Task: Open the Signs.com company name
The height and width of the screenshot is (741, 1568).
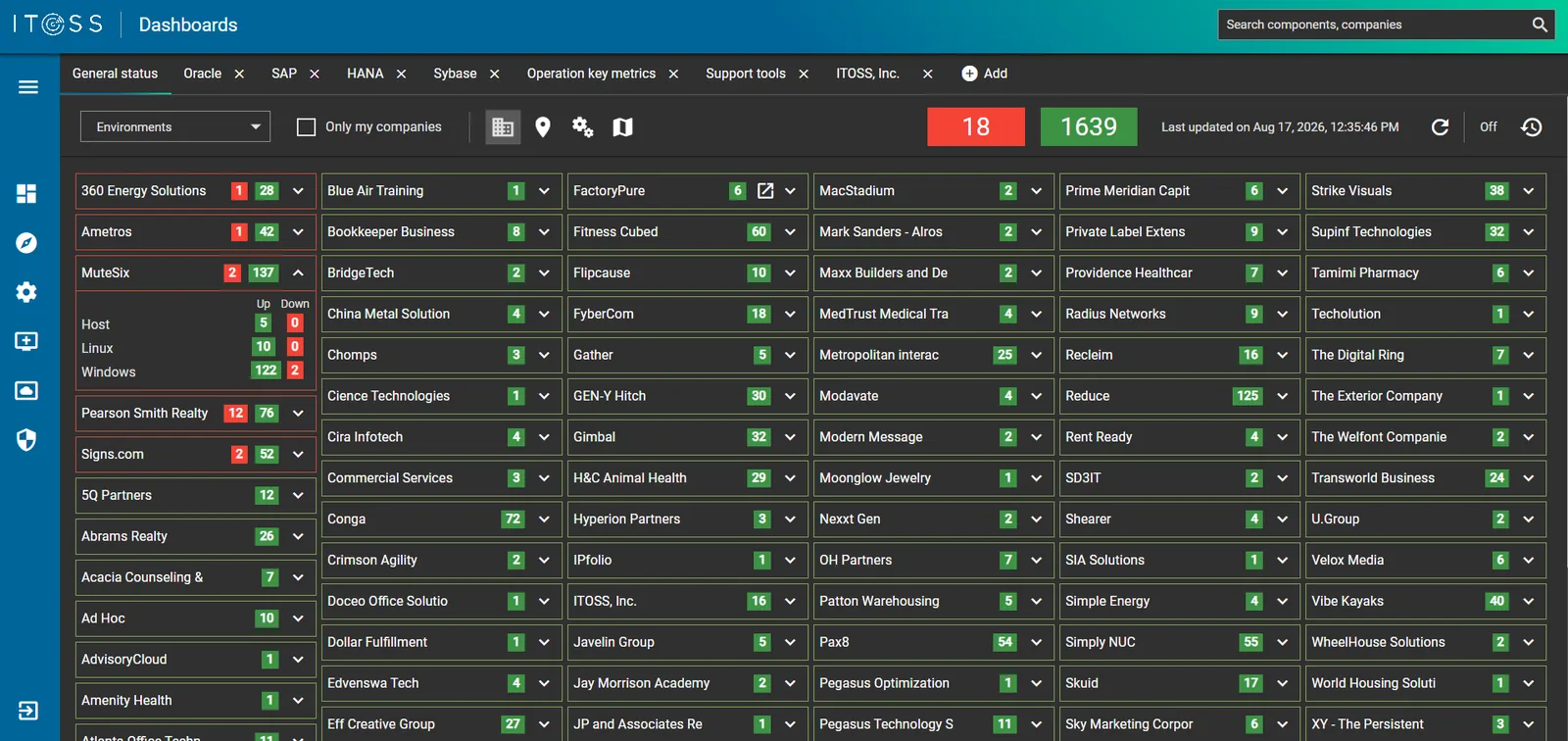Action: [112, 455]
